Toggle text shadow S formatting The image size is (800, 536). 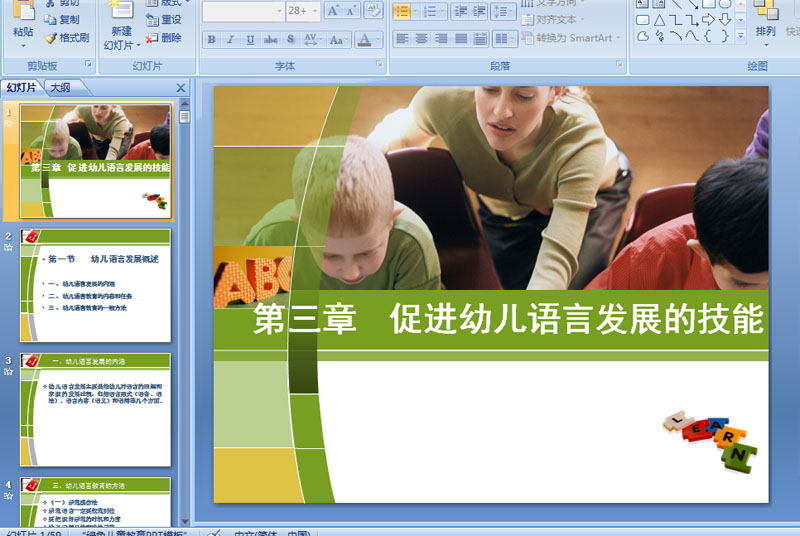tap(291, 40)
